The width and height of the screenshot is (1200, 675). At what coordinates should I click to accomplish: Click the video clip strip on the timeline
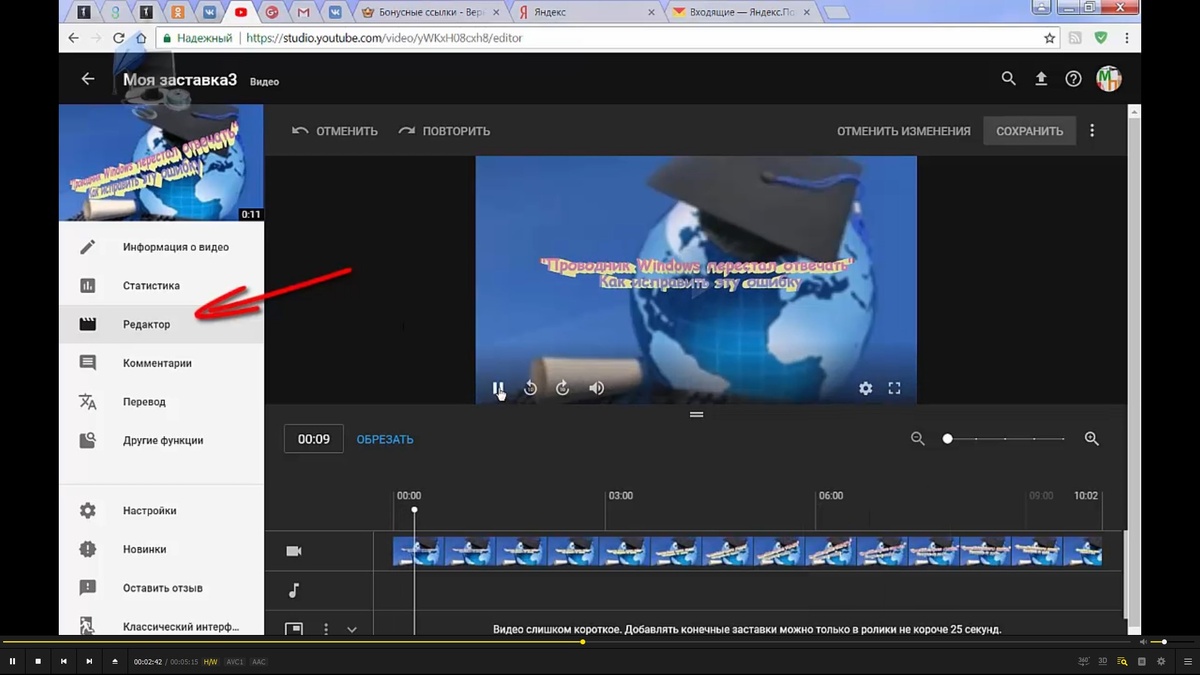(x=747, y=551)
